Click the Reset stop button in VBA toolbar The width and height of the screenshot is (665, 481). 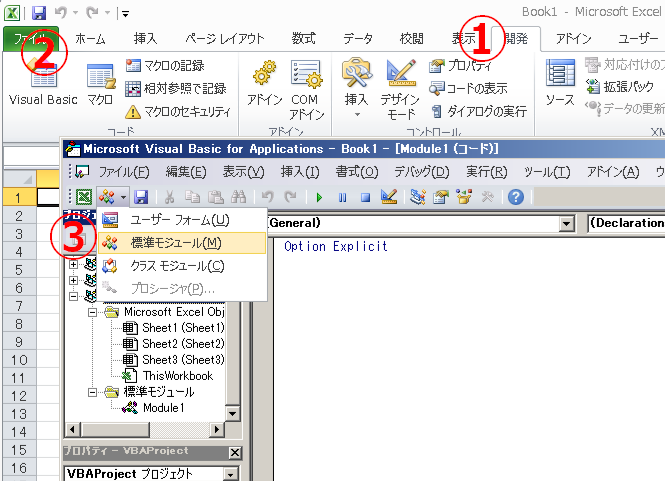pyautogui.click(x=365, y=197)
